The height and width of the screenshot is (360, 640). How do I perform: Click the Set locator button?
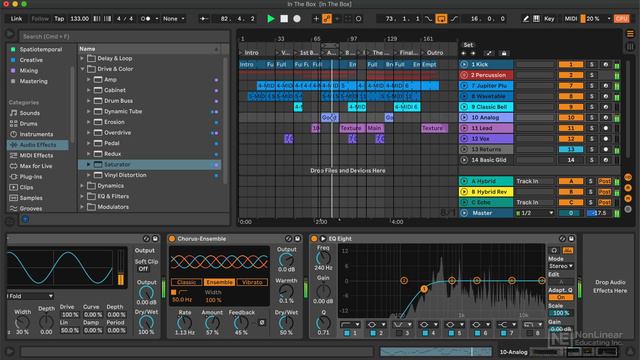(468, 45)
